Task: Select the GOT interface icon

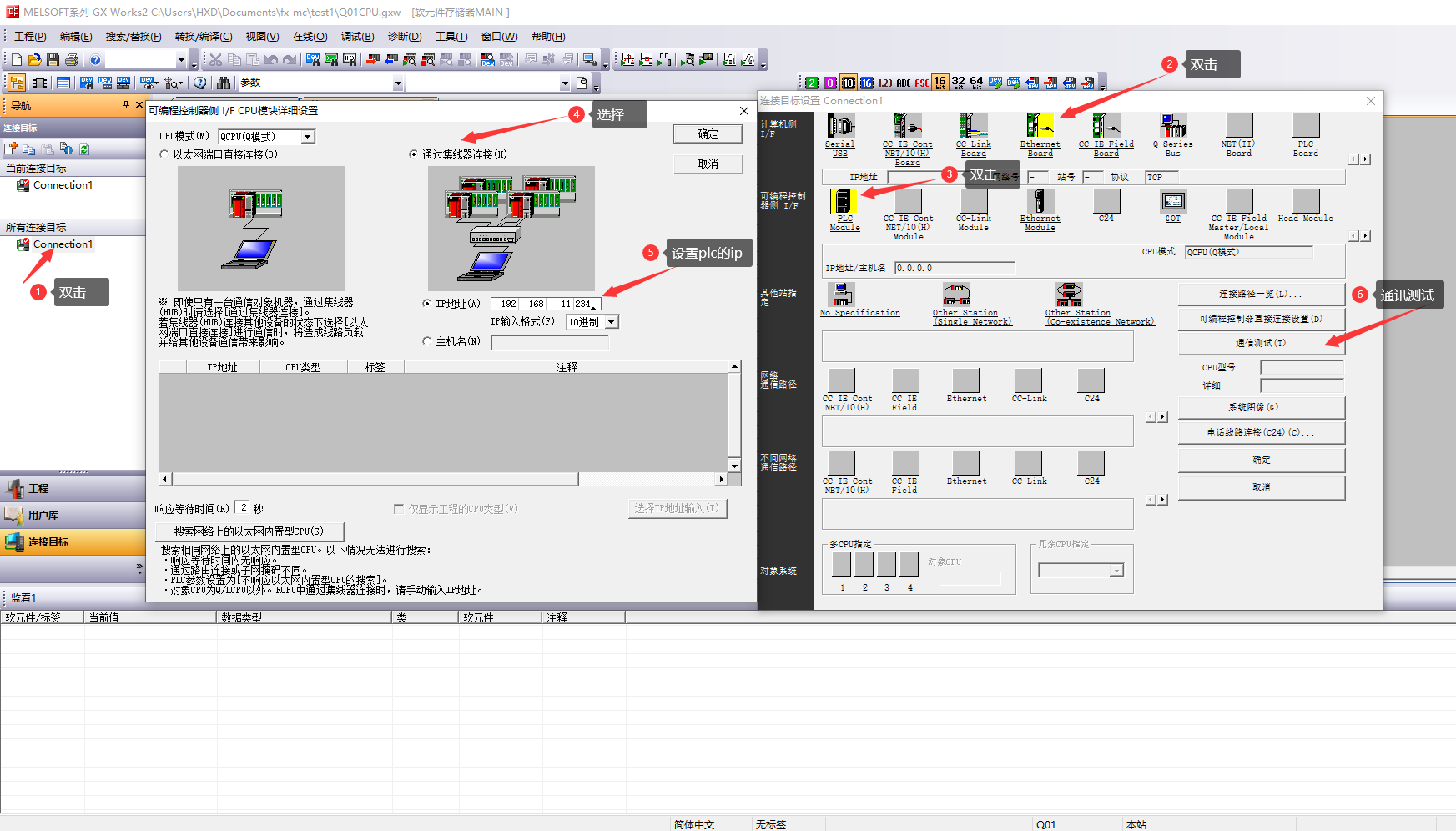Action: (x=1172, y=202)
